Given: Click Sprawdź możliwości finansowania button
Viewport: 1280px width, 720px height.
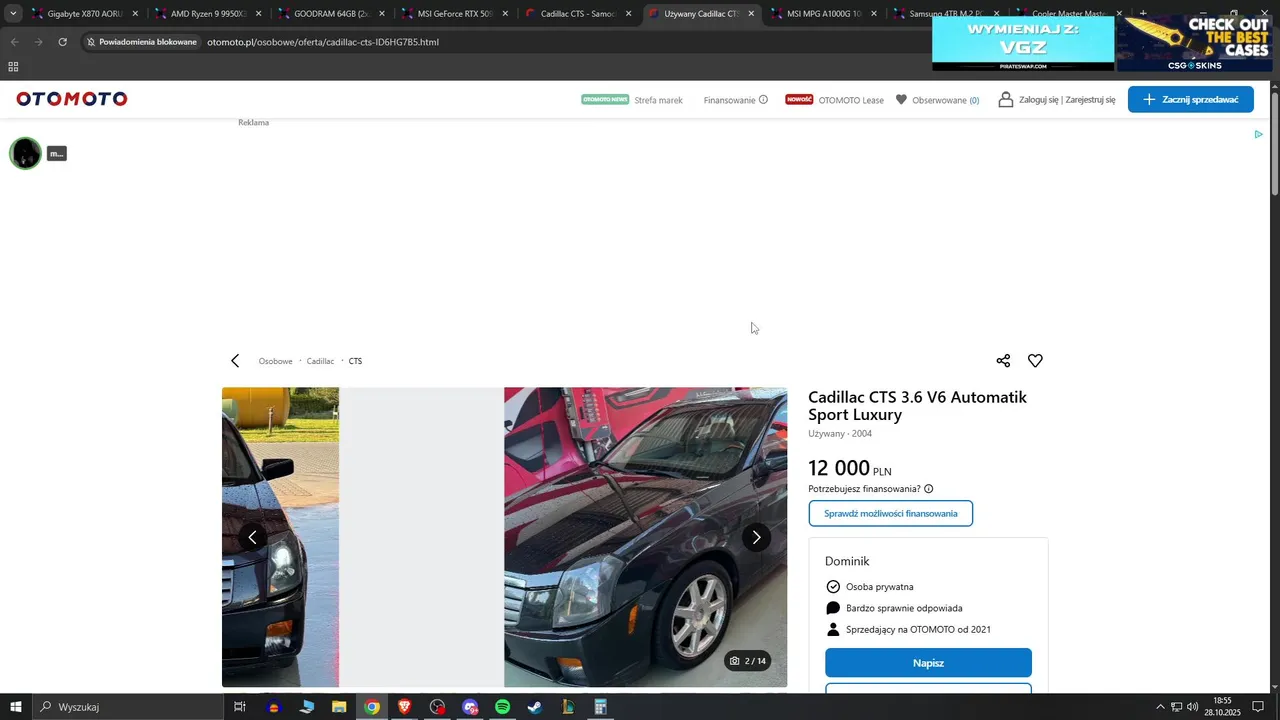Looking at the screenshot, I should click(890, 513).
